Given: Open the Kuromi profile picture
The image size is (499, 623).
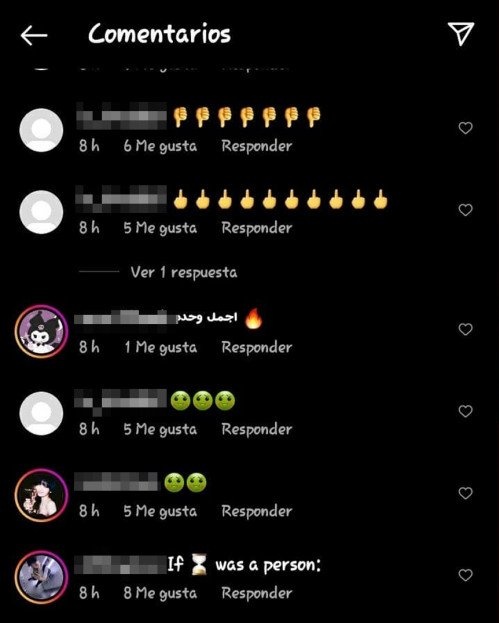Looking at the screenshot, I should click(41, 331).
